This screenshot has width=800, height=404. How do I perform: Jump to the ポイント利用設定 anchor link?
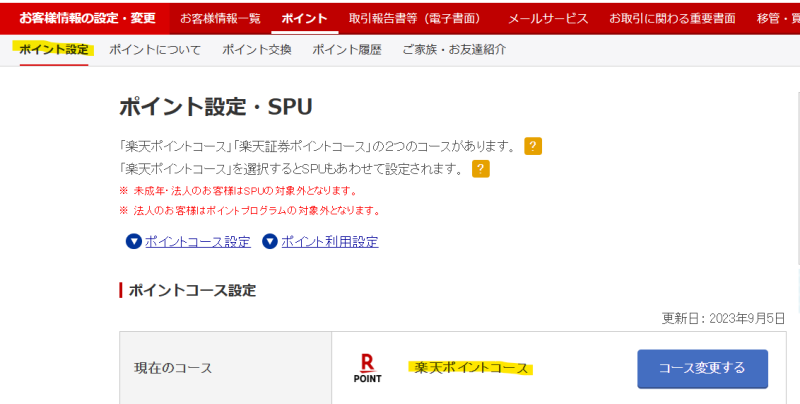coord(329,241)
